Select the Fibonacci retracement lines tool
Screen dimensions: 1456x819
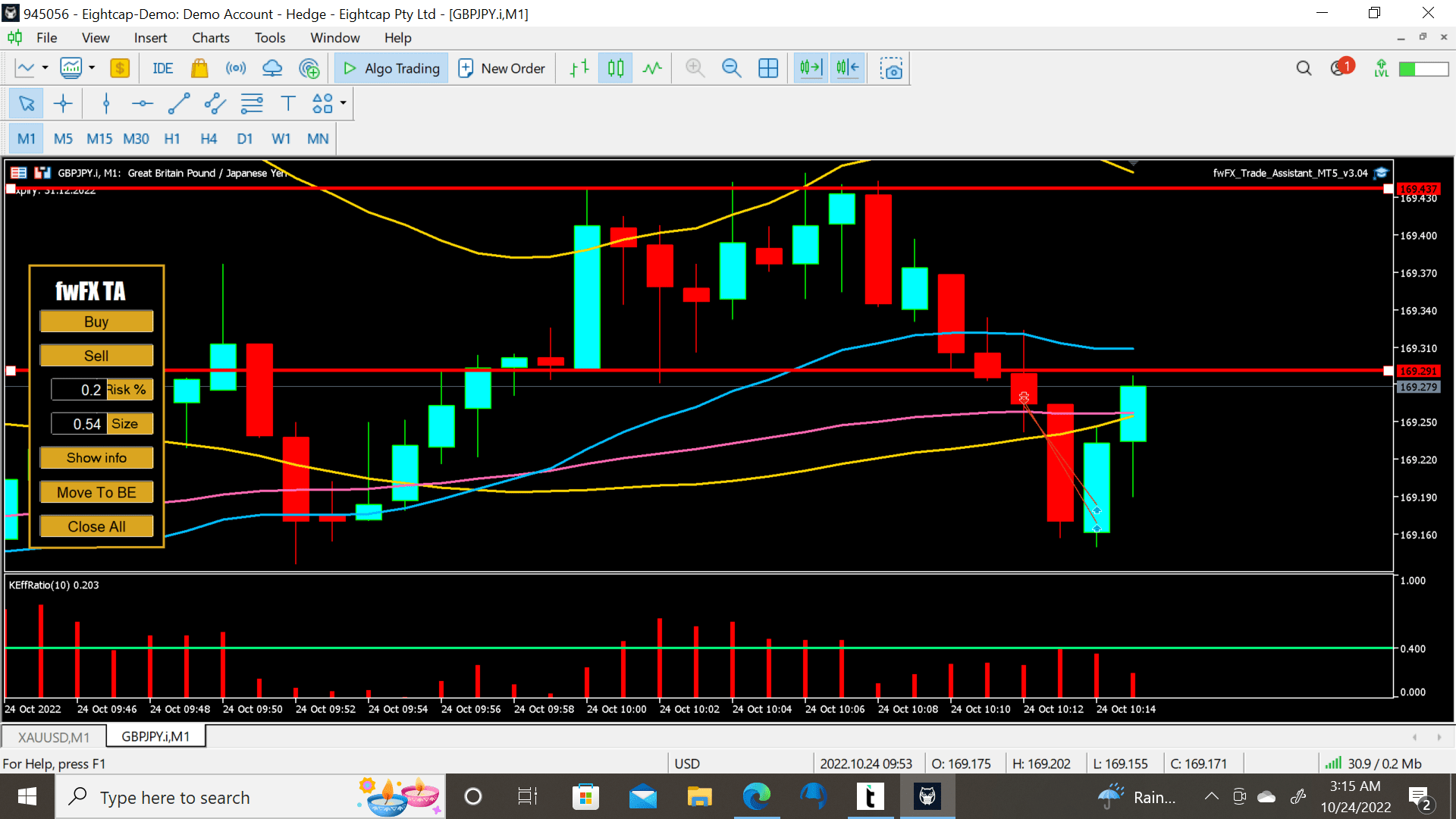click(252, 104)
